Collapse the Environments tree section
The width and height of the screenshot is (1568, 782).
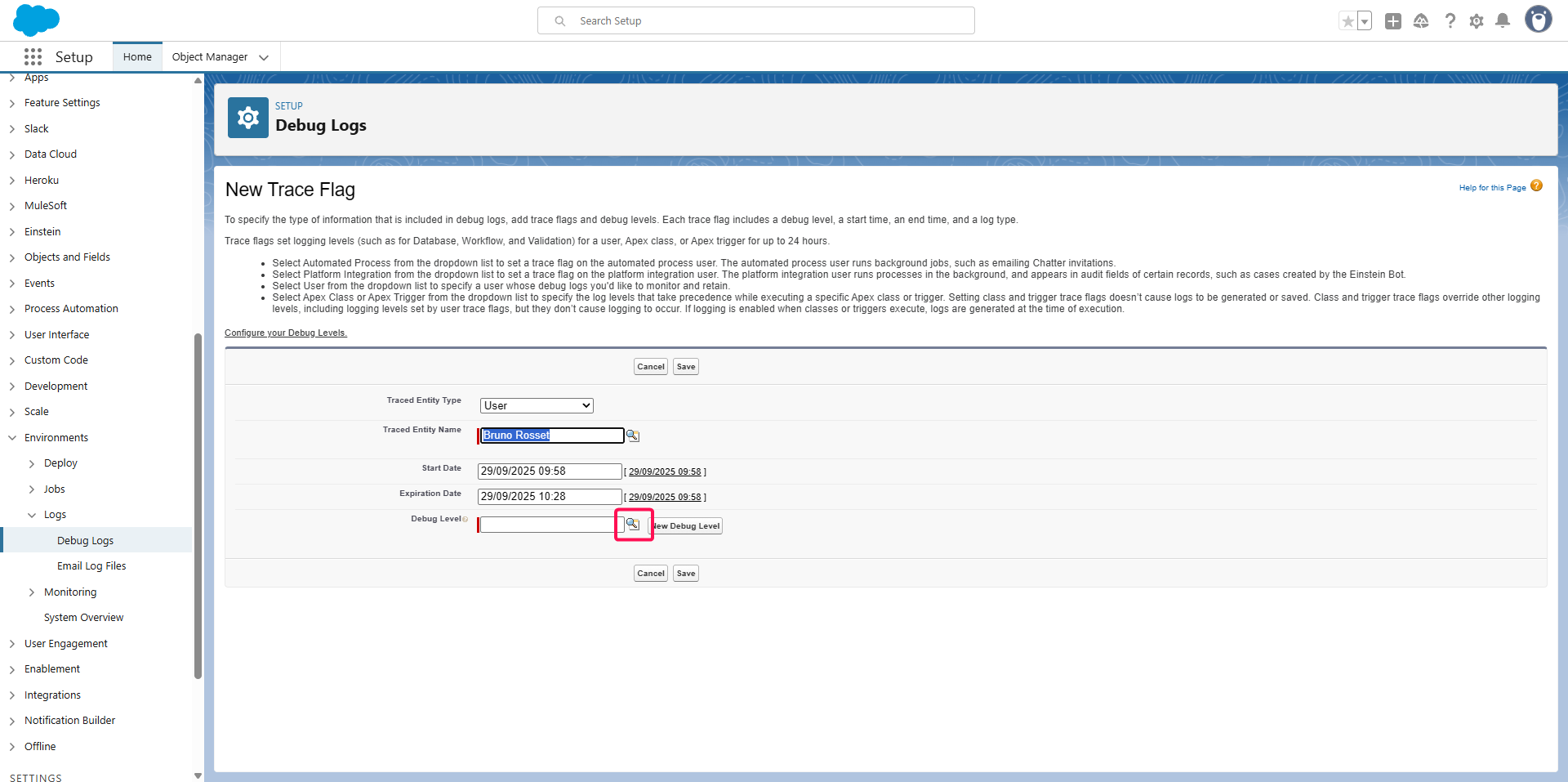click(12, 438)
